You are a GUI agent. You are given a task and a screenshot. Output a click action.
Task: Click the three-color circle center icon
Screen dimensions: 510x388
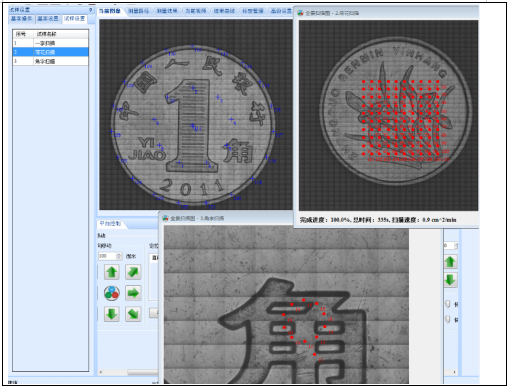(112, 293)
